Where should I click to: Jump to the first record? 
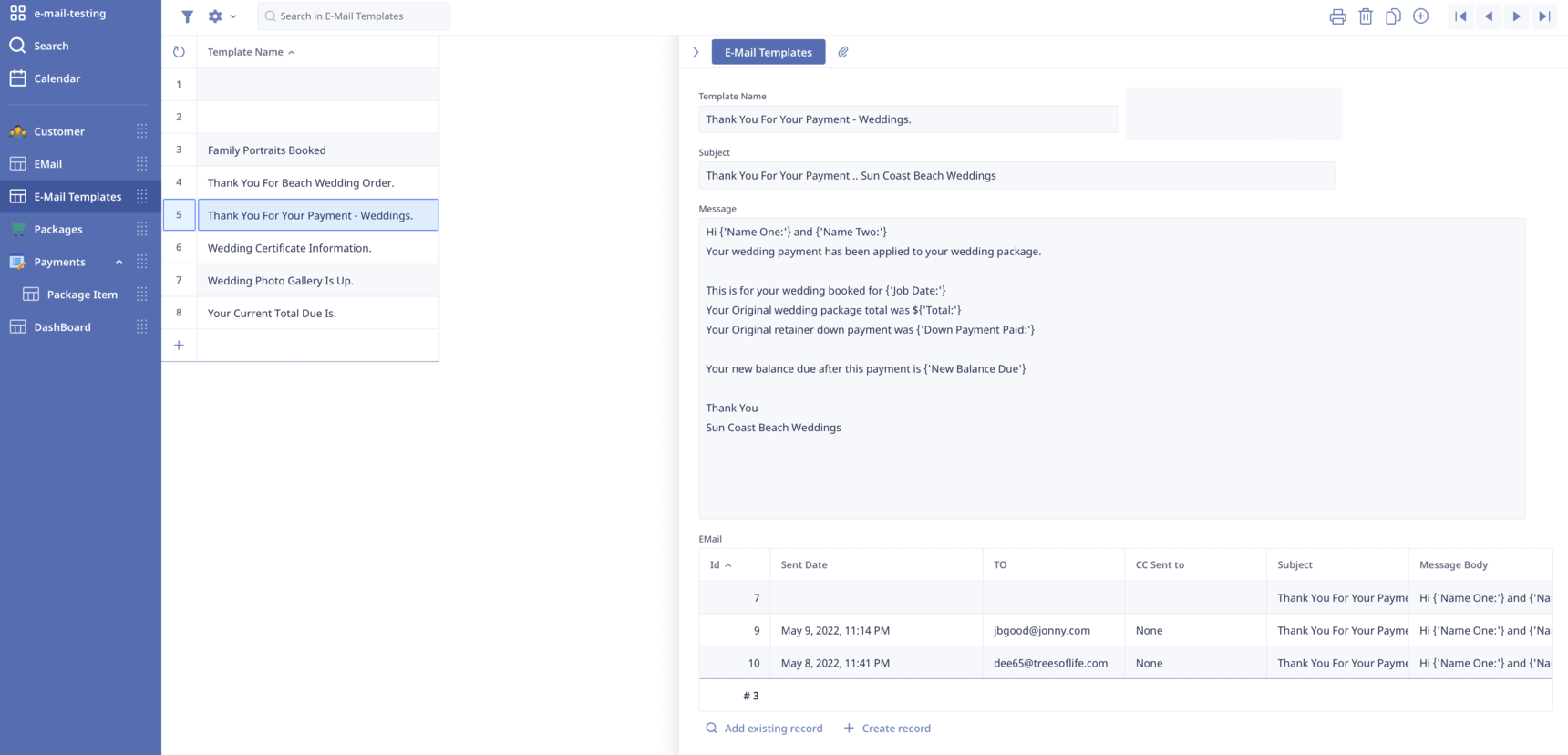tap(1460, 16)
